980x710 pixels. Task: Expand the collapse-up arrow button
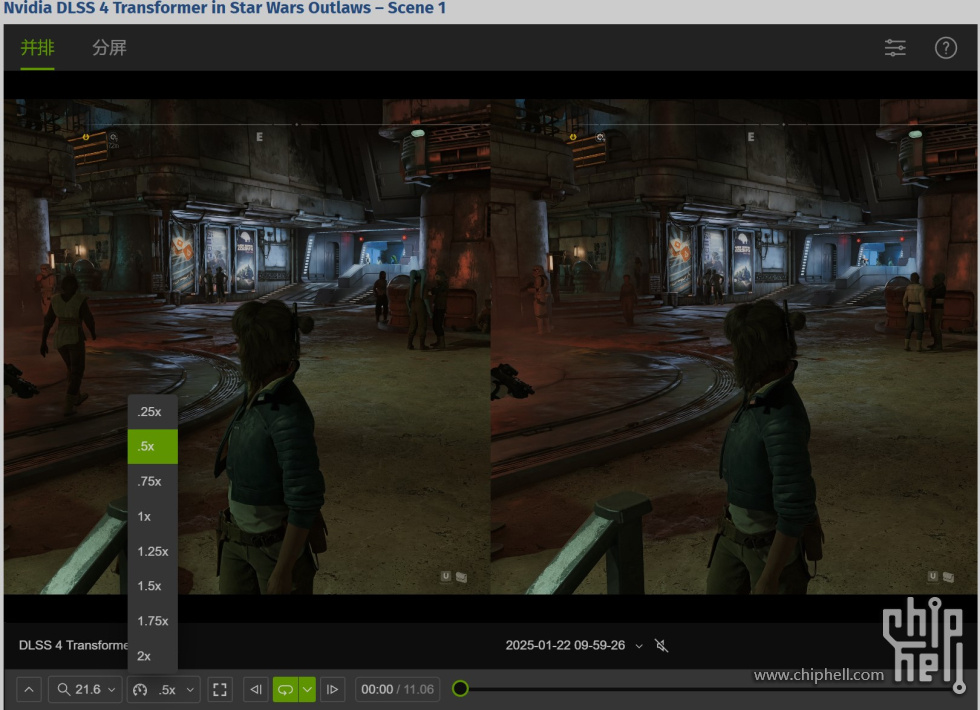tap(29, 689)
